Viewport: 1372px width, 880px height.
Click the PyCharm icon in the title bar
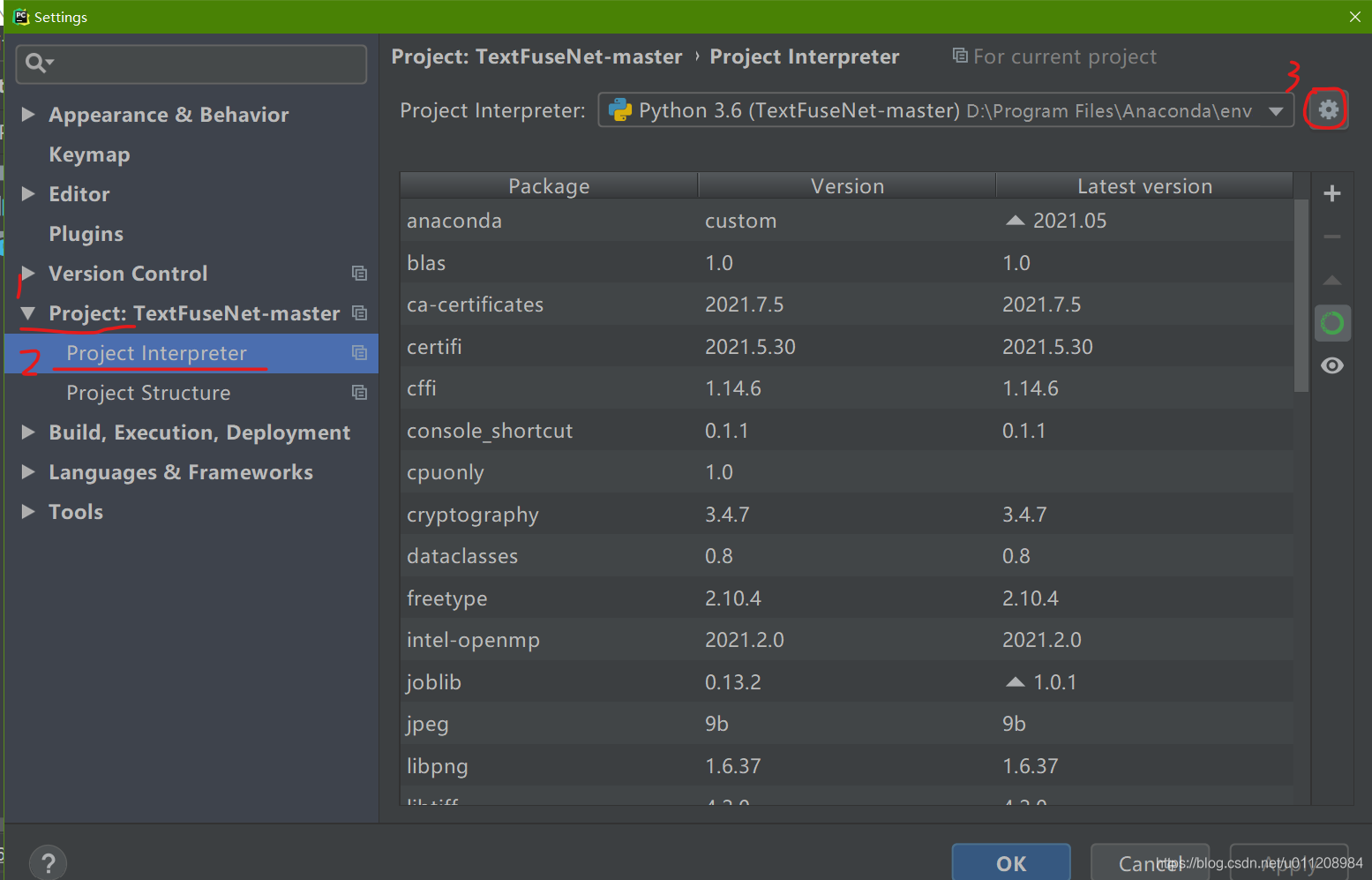21,17
